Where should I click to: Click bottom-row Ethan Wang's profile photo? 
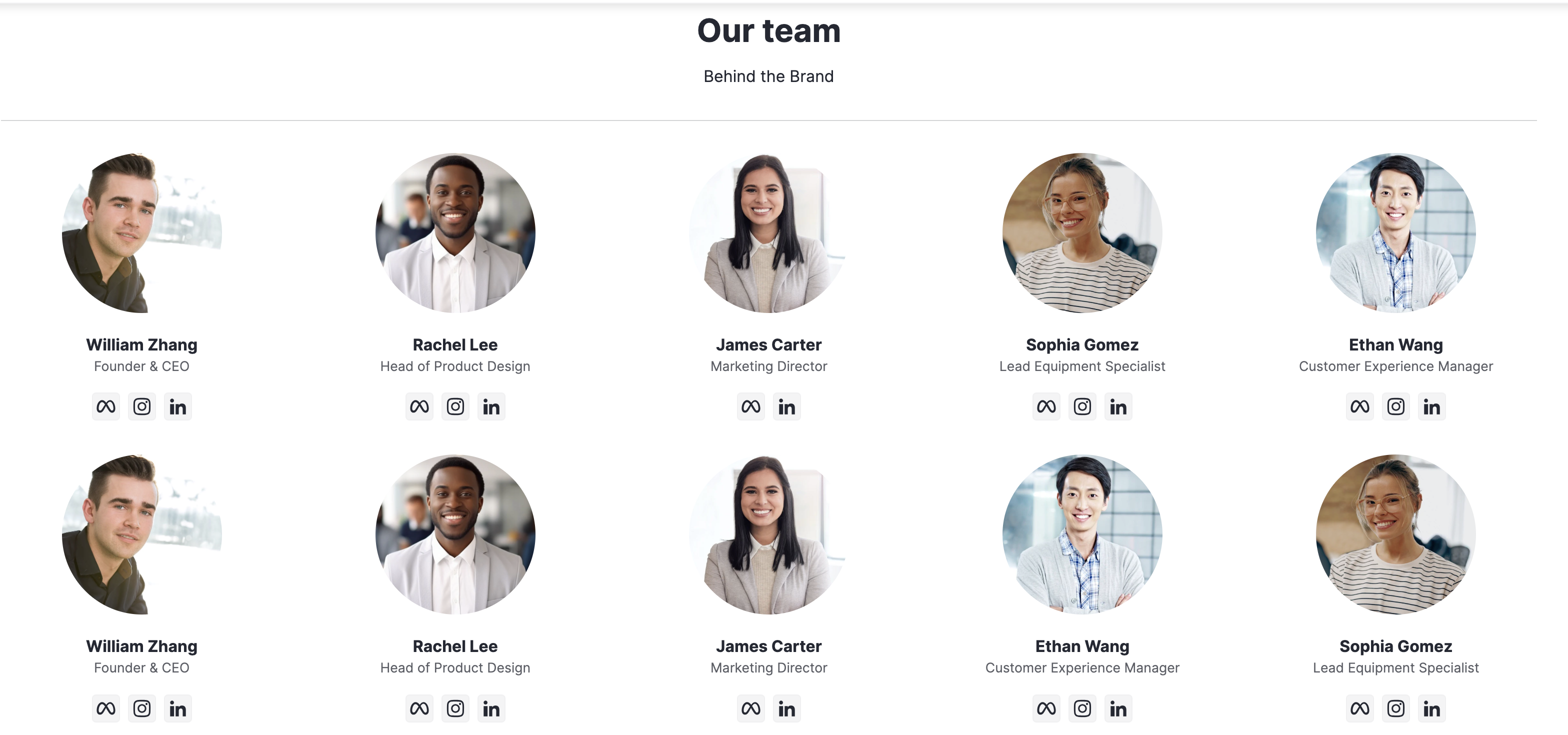click(1082, 534)
